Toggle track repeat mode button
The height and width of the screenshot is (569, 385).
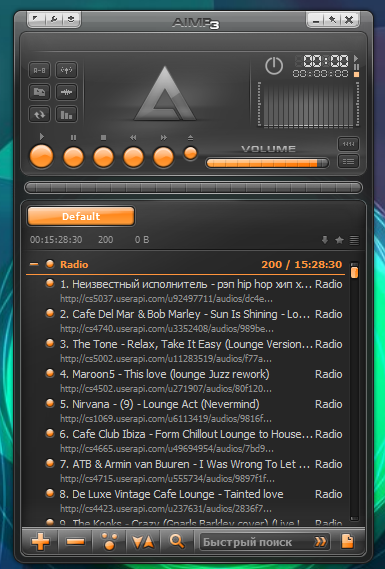pyautogui.click(x=40, y=115)
